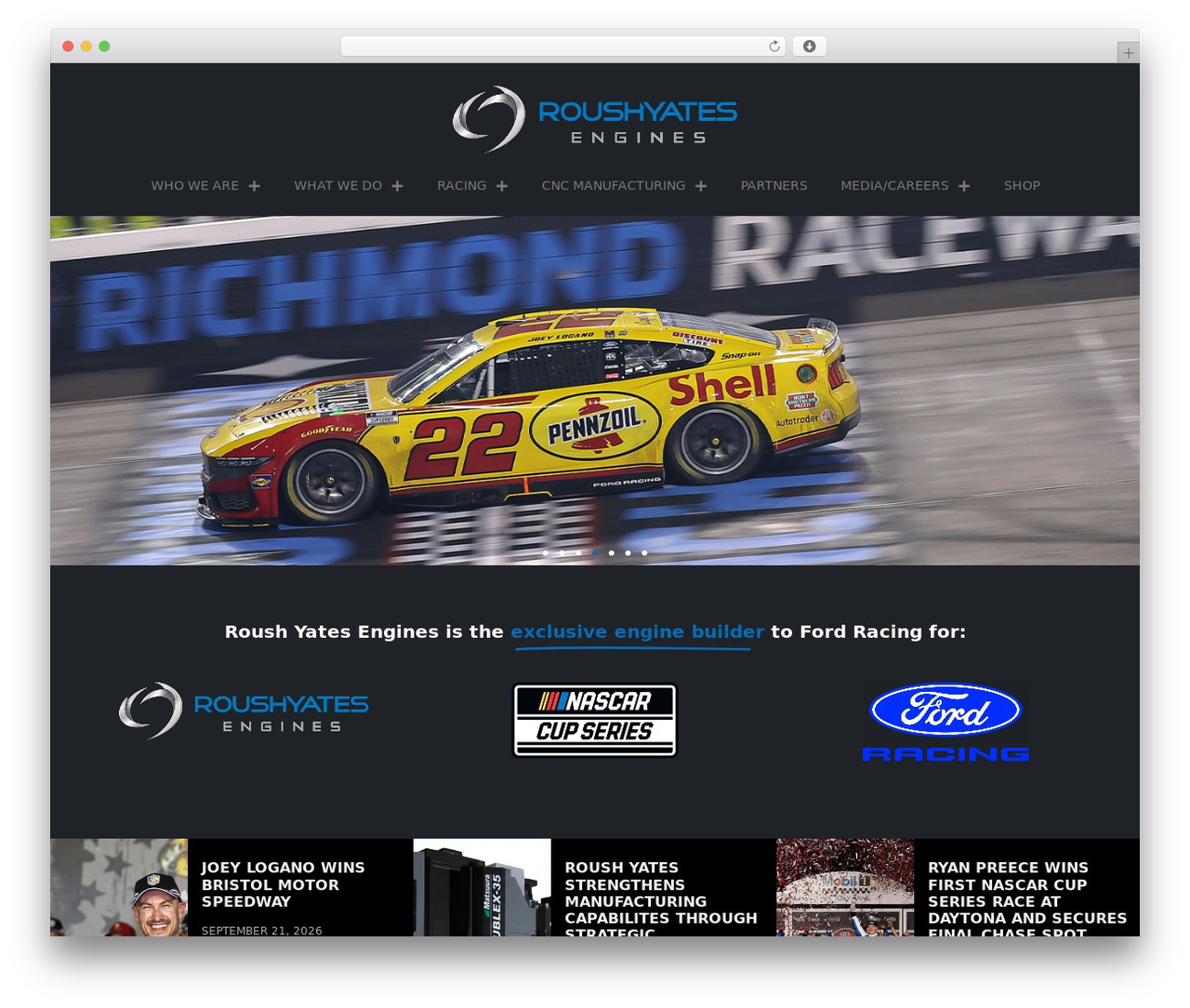Open Roush Yates Strengthens Manufacturing article
Screen dimensions: 1190x1008
(x=661, y=900)
